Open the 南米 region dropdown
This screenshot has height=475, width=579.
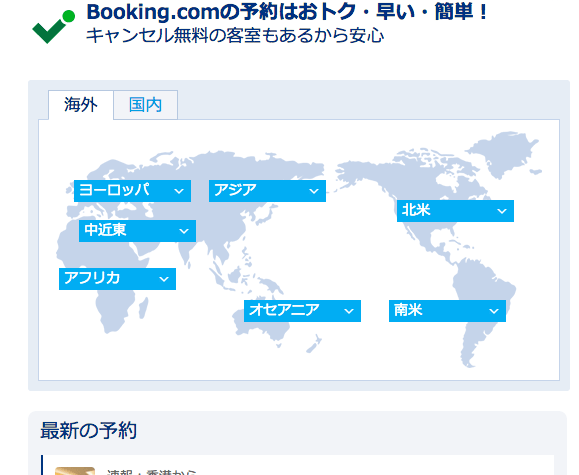447,311
